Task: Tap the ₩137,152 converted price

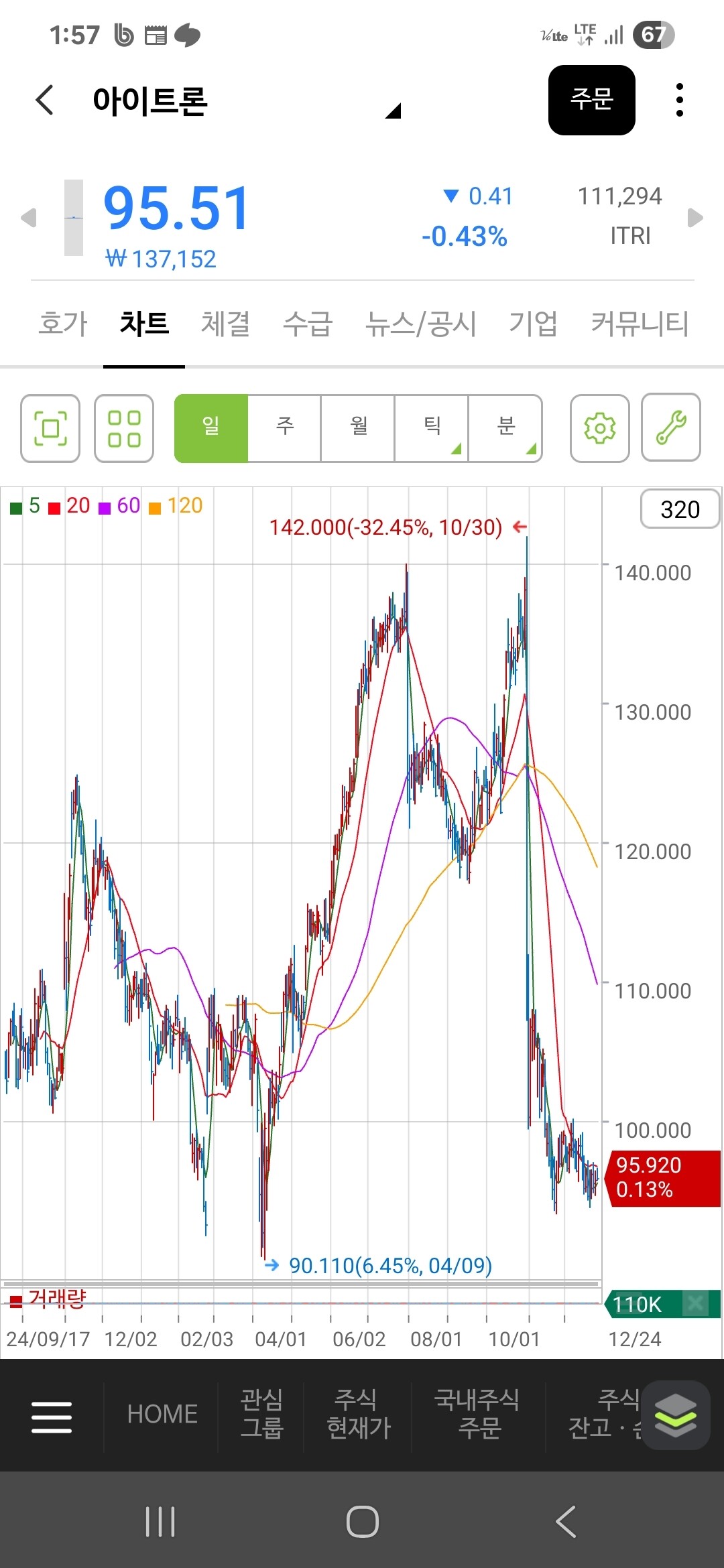Action: pos(161,259)
